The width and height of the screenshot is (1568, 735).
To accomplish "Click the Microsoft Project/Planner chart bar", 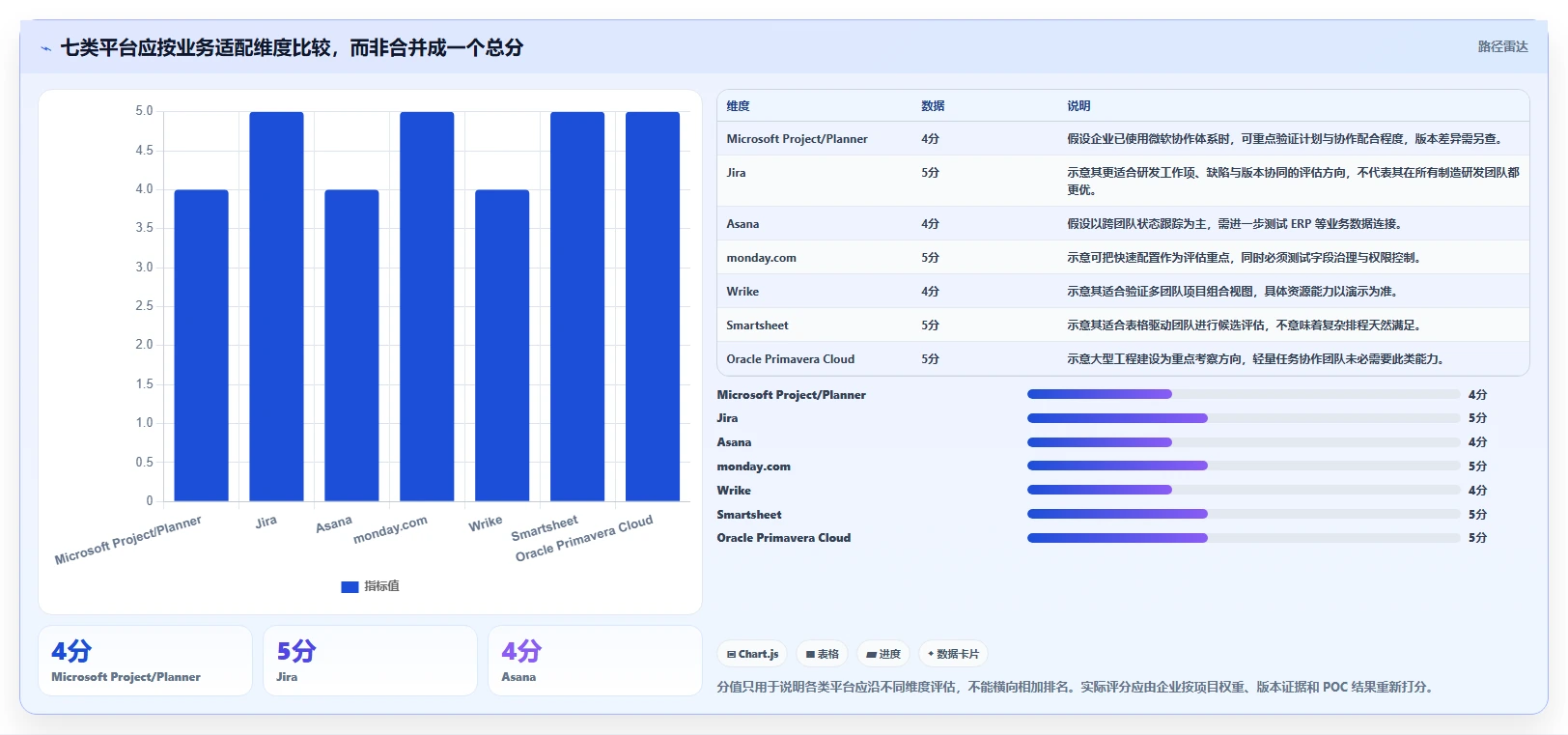I will click(201, 346).
